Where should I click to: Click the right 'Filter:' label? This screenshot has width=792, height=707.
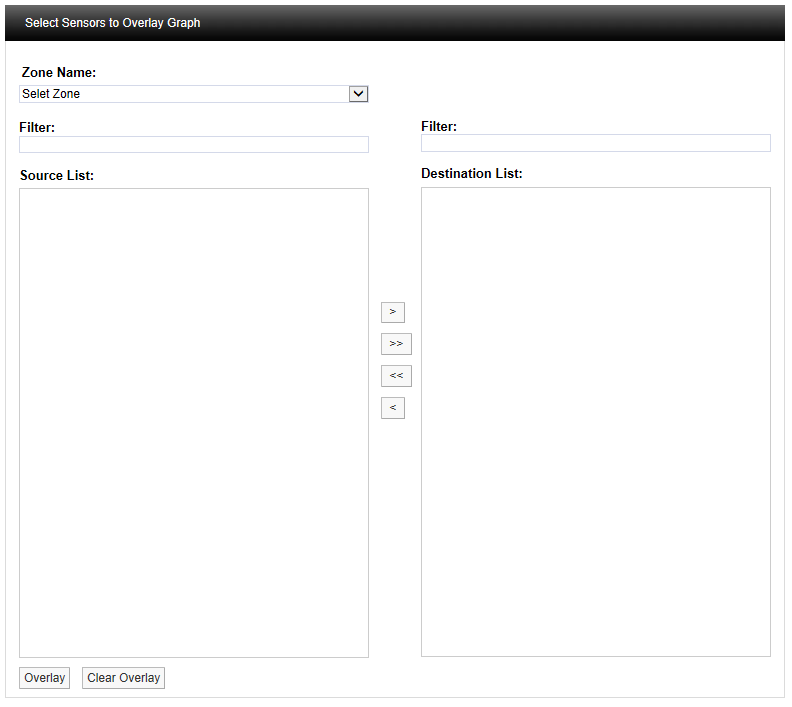439,126
